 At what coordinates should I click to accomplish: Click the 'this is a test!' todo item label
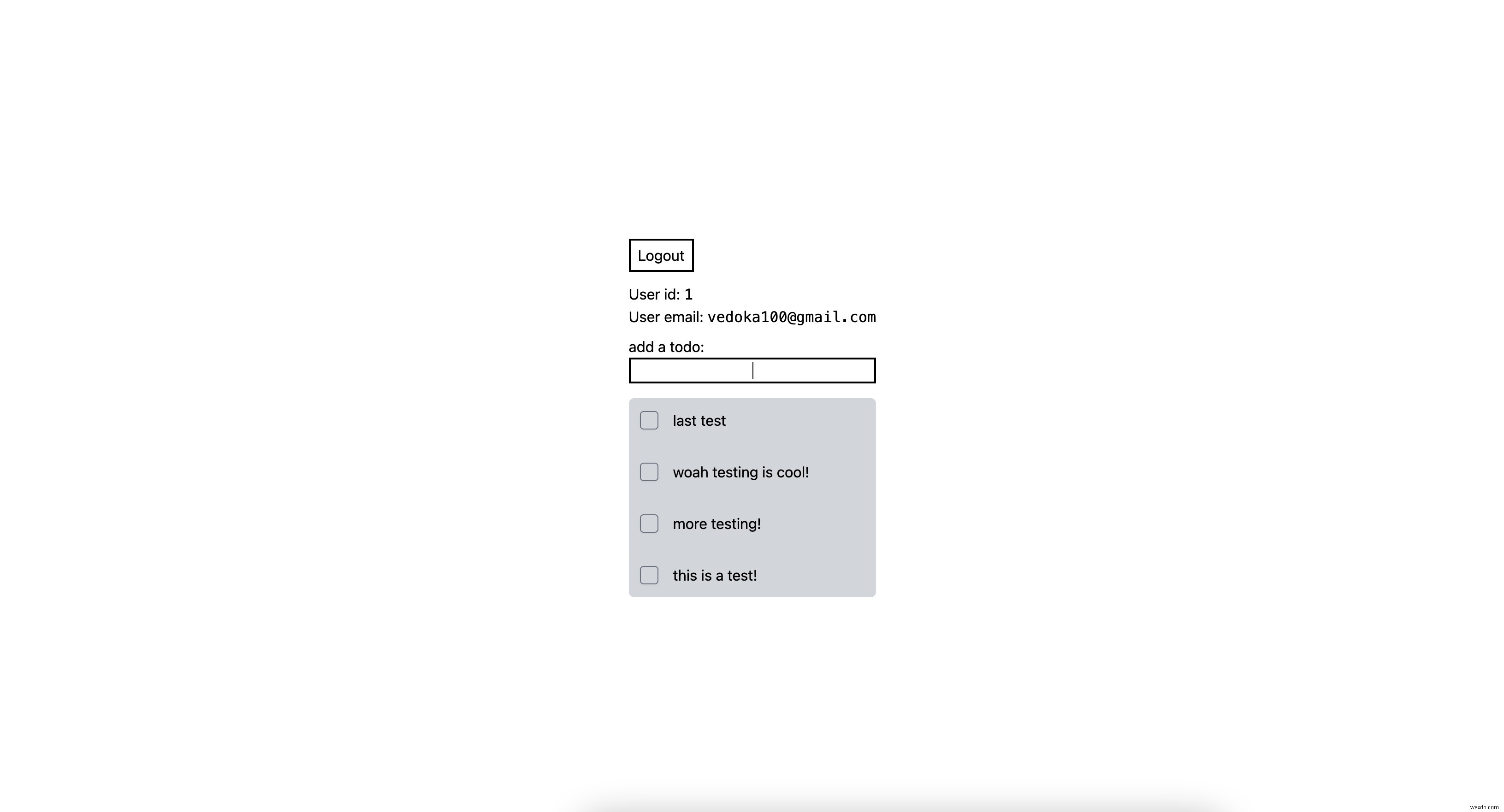pos(715,575)
